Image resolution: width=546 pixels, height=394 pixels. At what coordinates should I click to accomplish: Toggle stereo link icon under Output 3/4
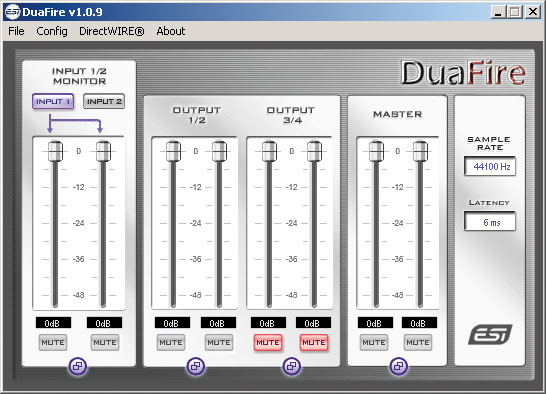point(291,366)
